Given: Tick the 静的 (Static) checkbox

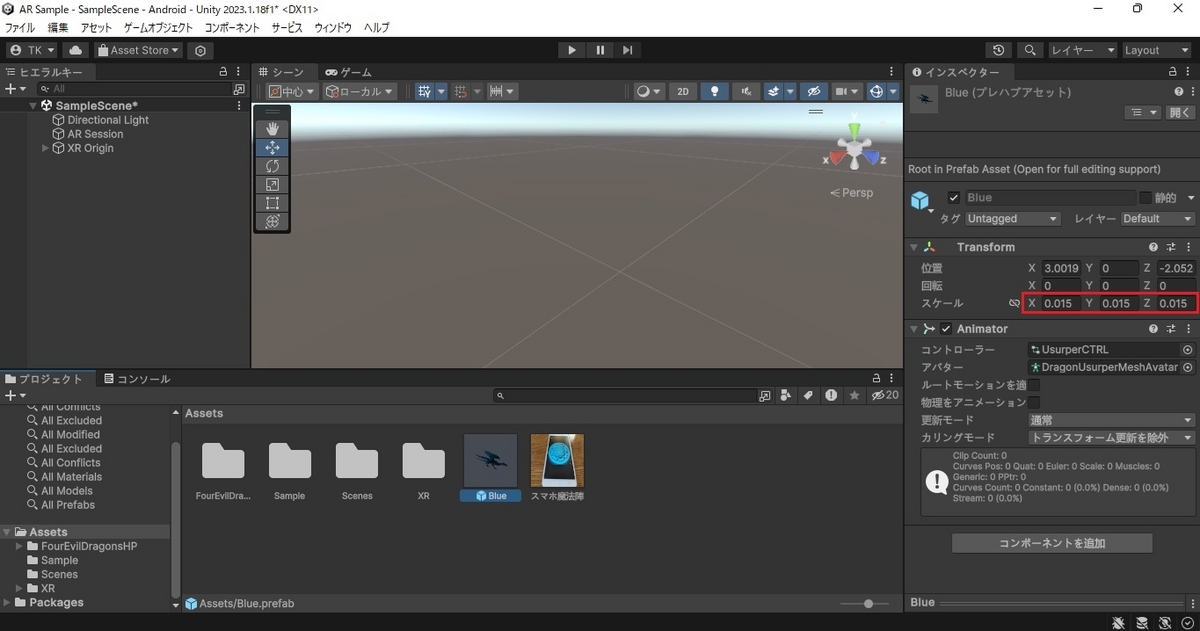Looking at the screenshot, I should (1146, 198).
